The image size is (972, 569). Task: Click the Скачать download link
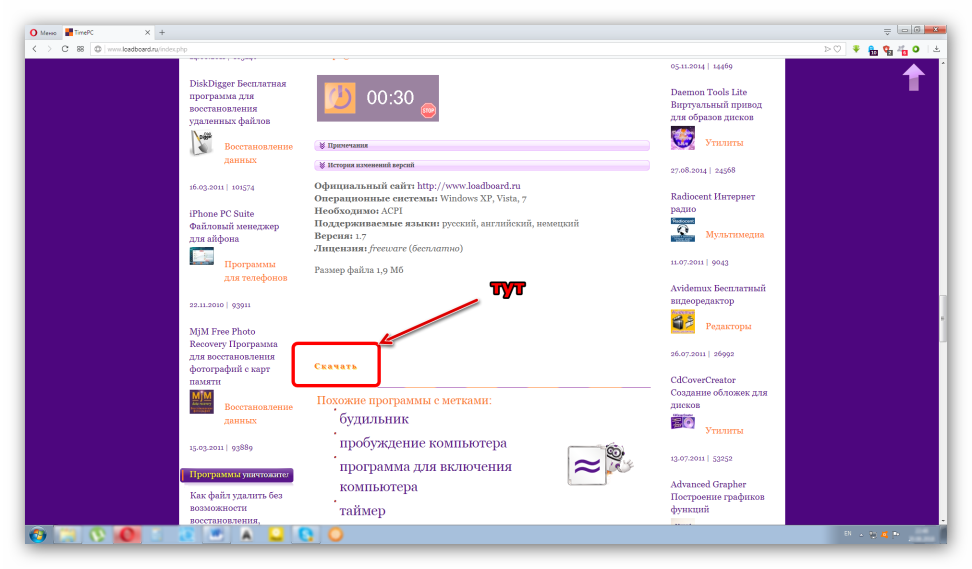click(x=335, y=366)
